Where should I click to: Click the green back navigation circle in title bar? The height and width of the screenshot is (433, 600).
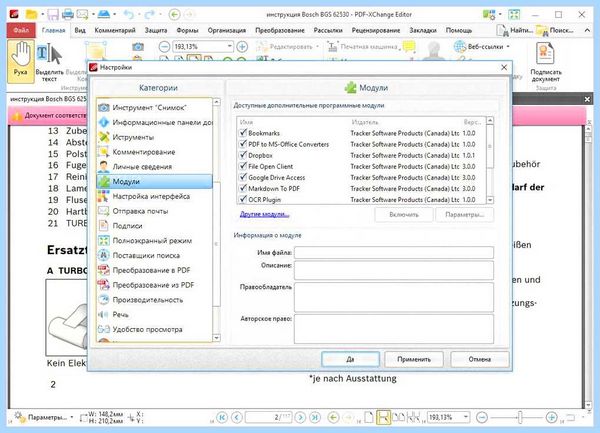(174, 15)
